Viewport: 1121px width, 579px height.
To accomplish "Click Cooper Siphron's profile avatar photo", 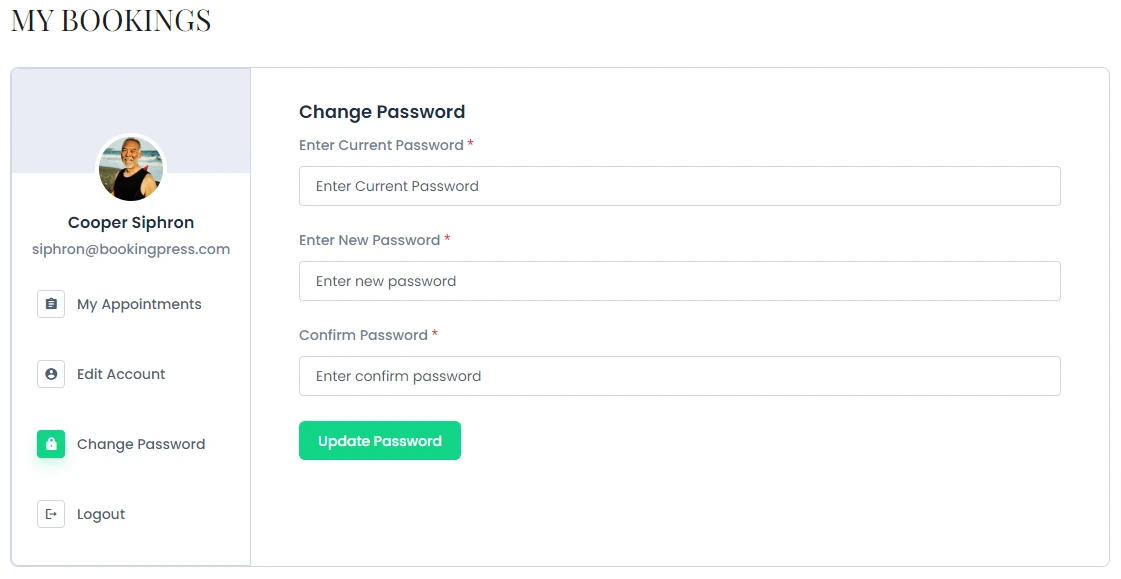I will 131,169.
